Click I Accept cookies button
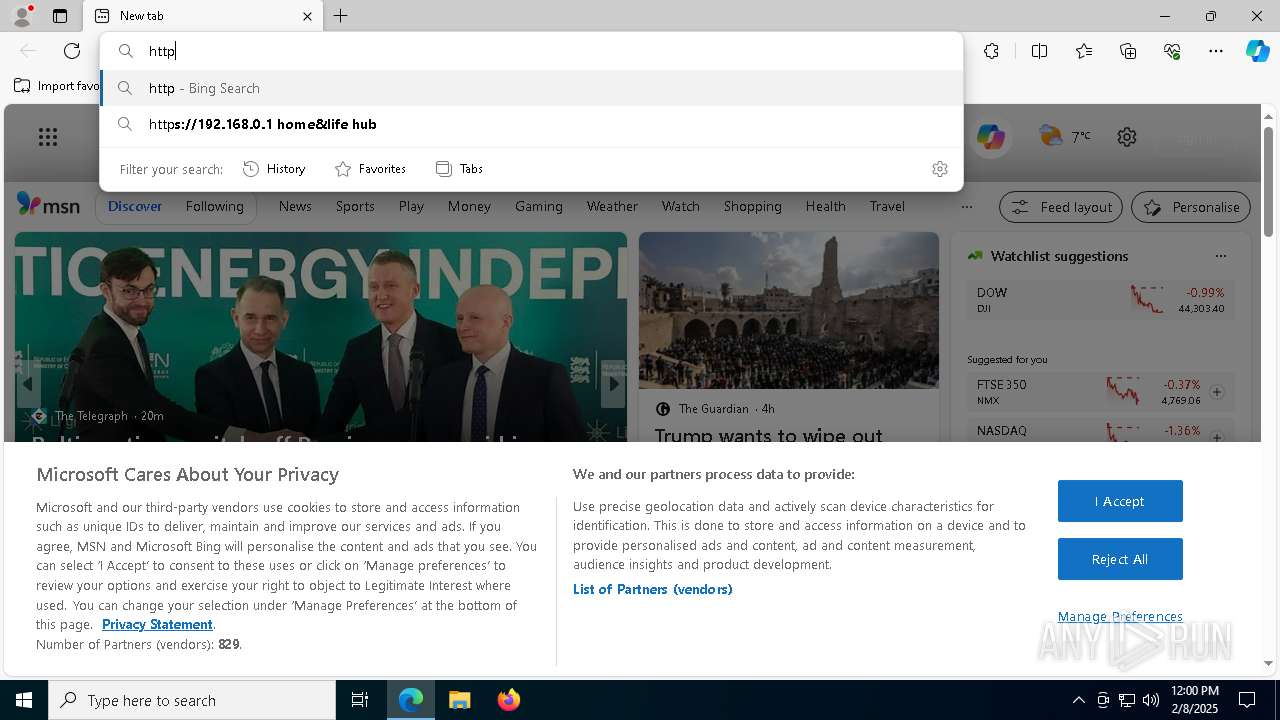Viewport: 1280px width, 720px height. 1120,501
